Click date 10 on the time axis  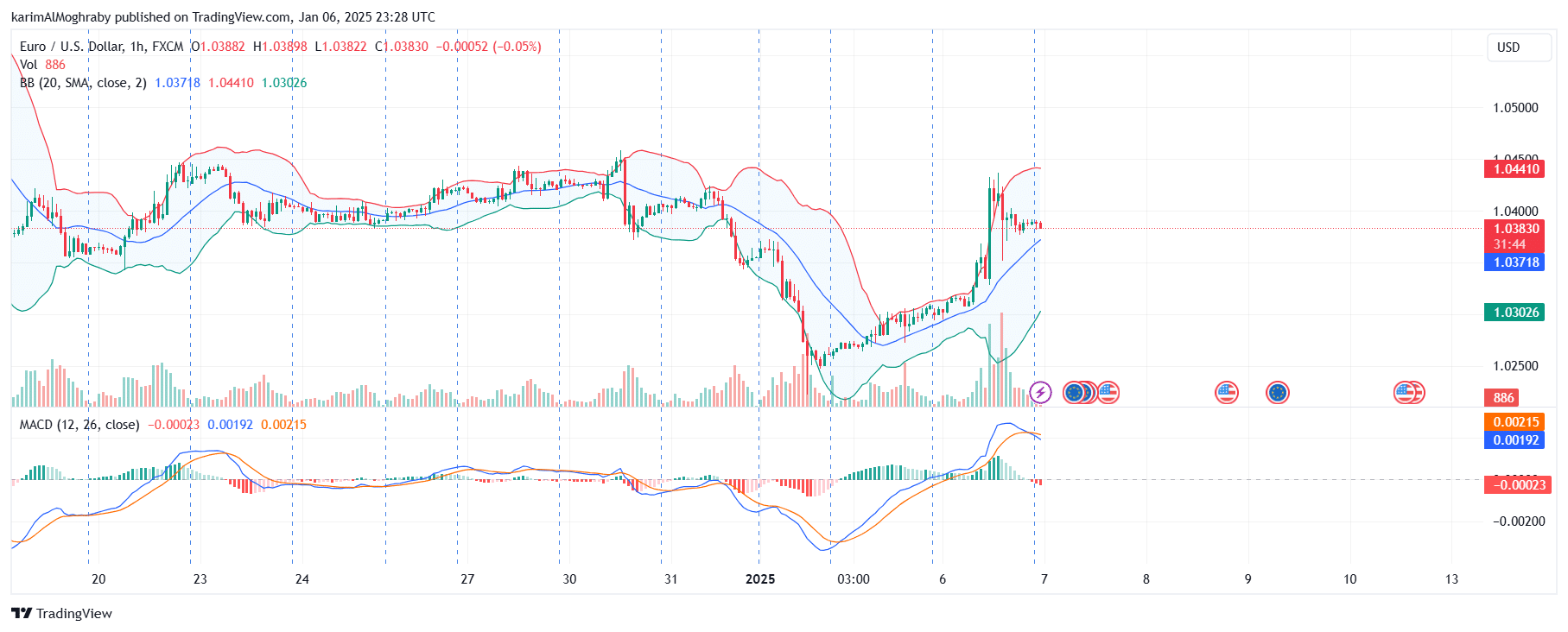click(1350, 579)
